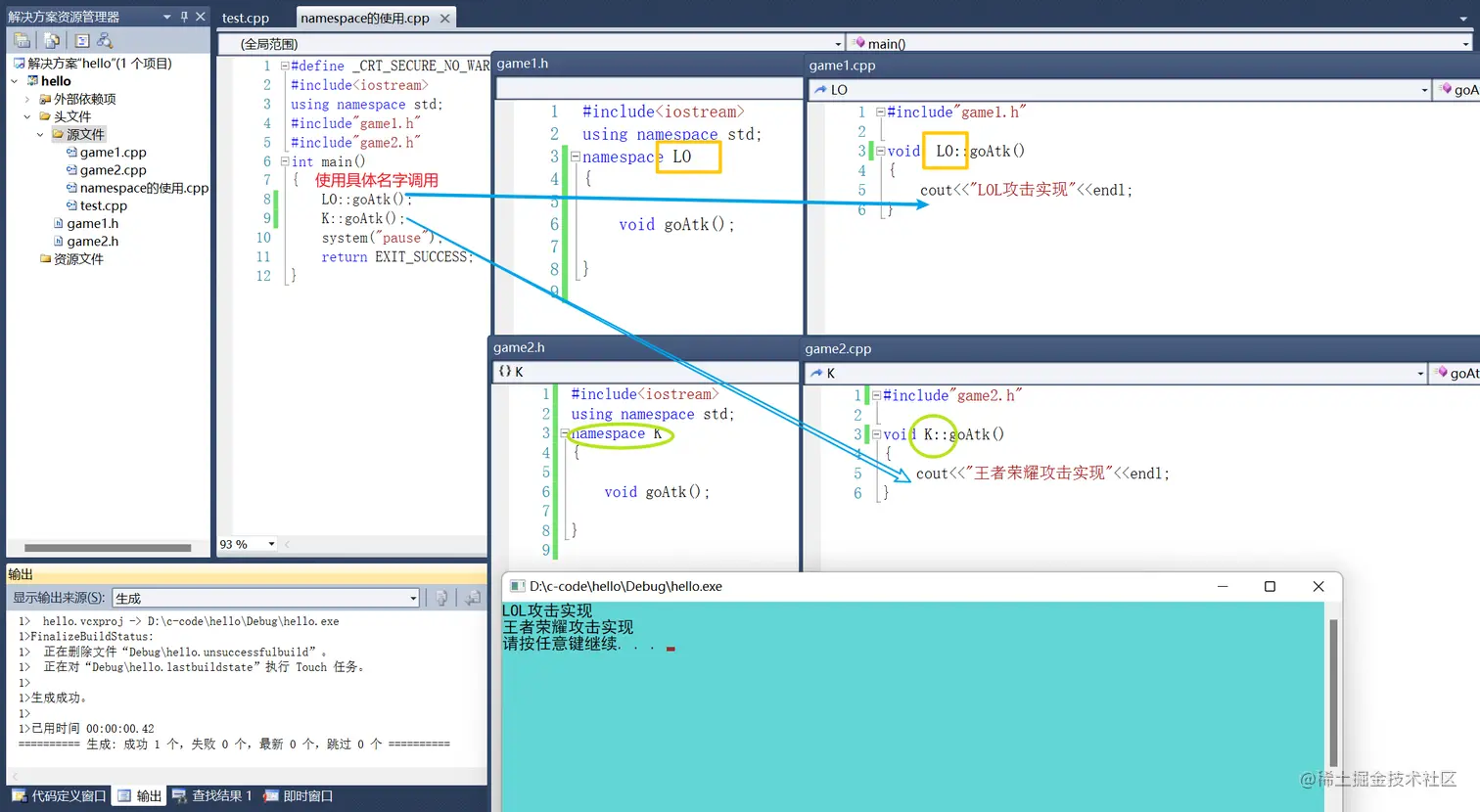
Task: Switch to the namespace的使用.cpp editor tab
Action: [x=365, y=18]
